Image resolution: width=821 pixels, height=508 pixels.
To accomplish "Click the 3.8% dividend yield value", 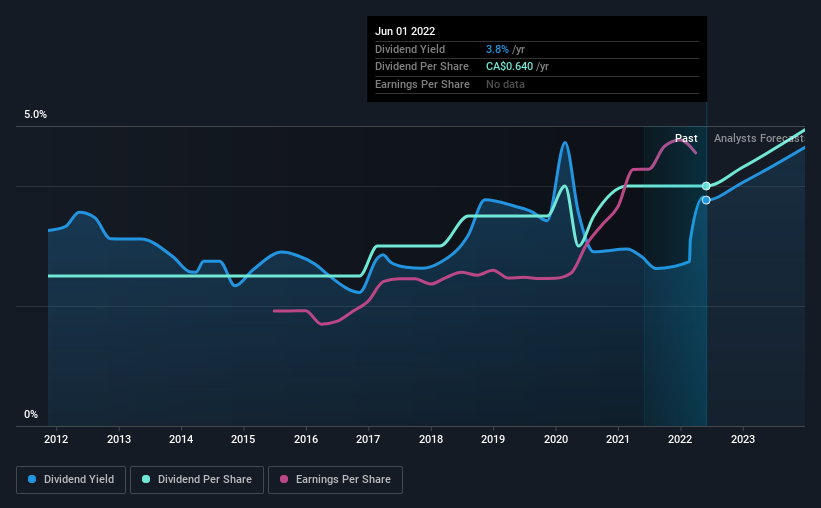I will coord(497,49).
